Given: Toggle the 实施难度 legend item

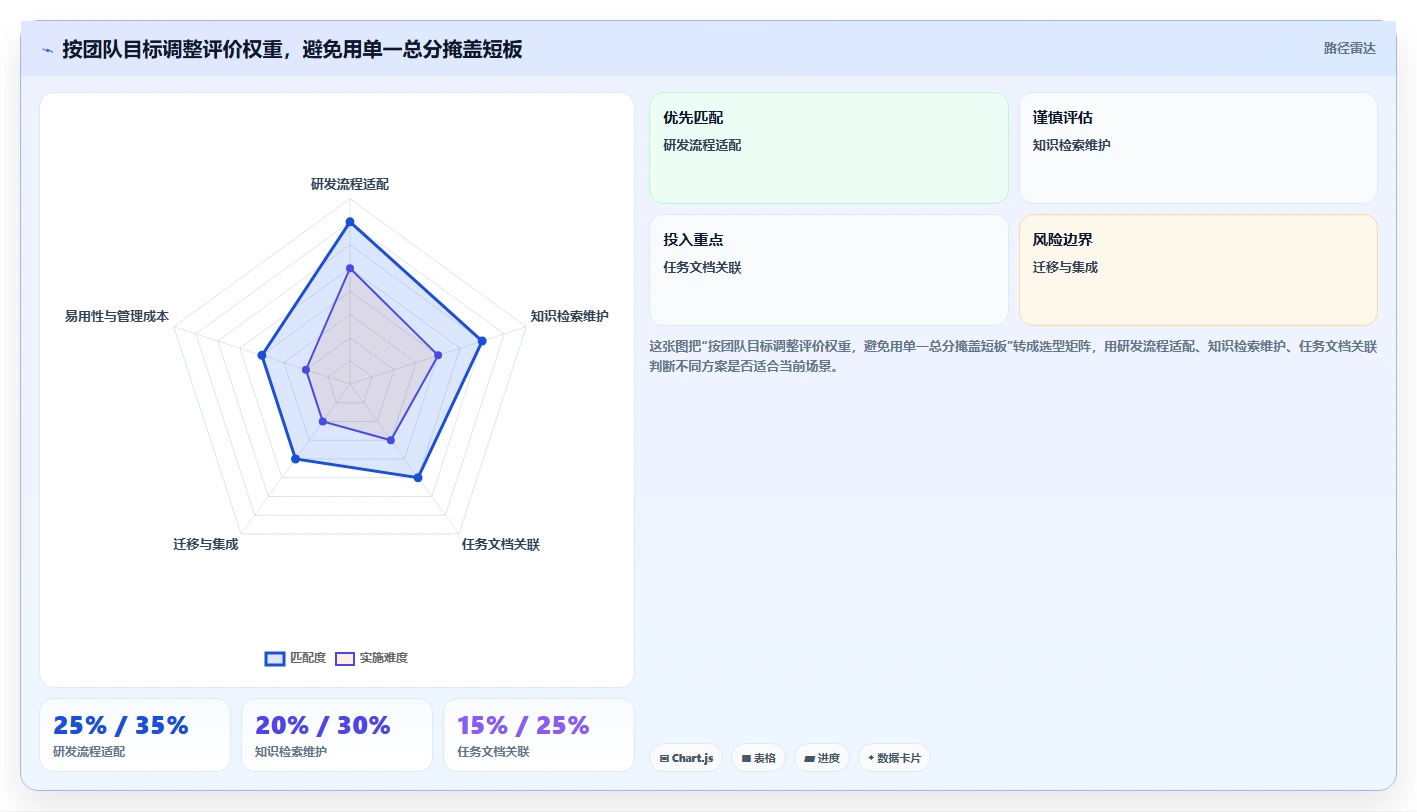Looking at the screenshot, I should point(371,658).
